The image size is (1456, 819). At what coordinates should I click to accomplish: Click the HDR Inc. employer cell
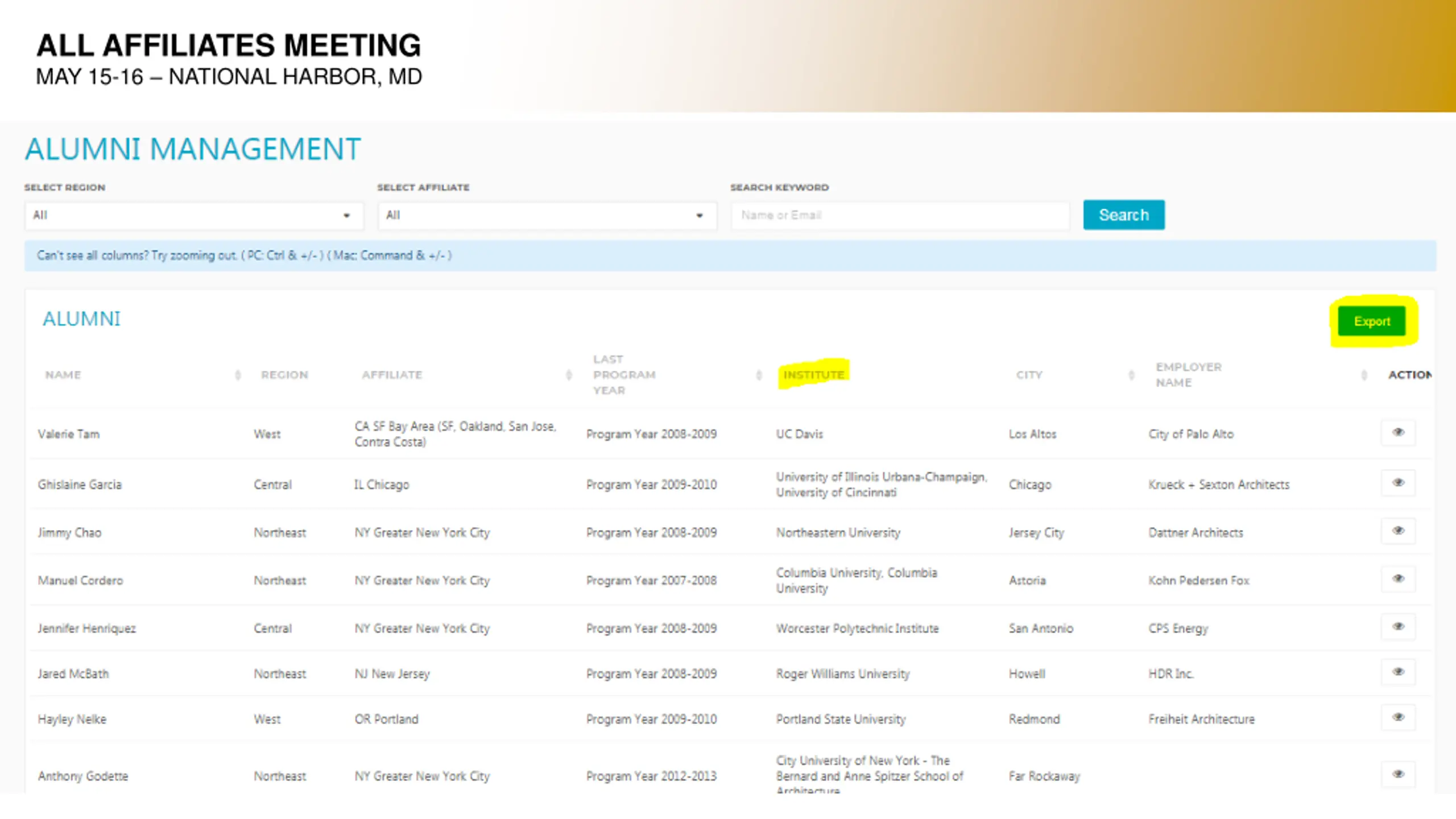click(x=1170, y=674)
